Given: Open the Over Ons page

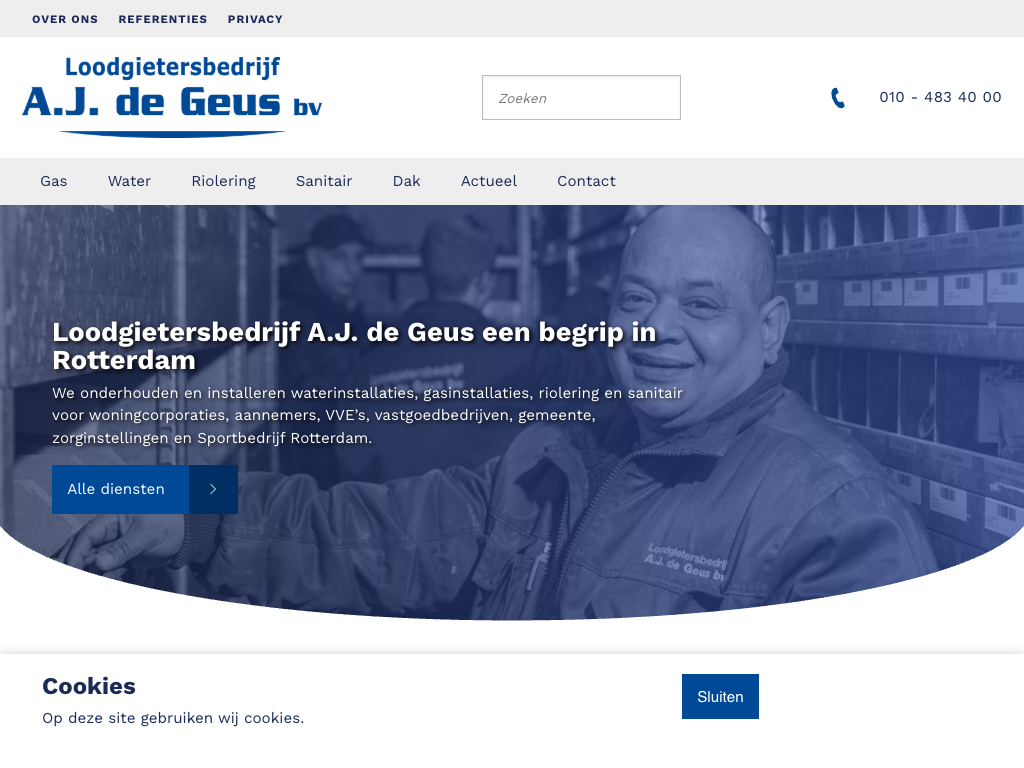Looking at the screenshot, I should click(x=65, y=19).
